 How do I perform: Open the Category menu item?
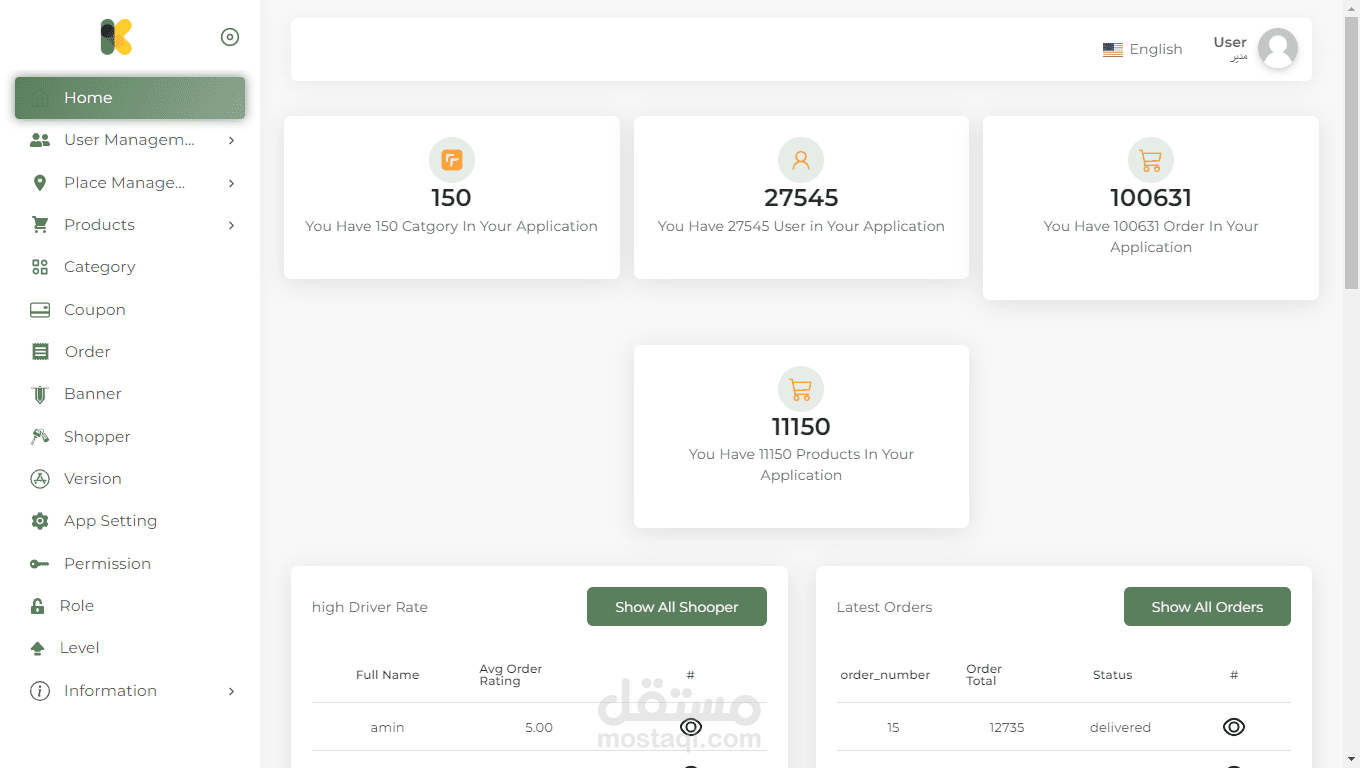(130, 267)
